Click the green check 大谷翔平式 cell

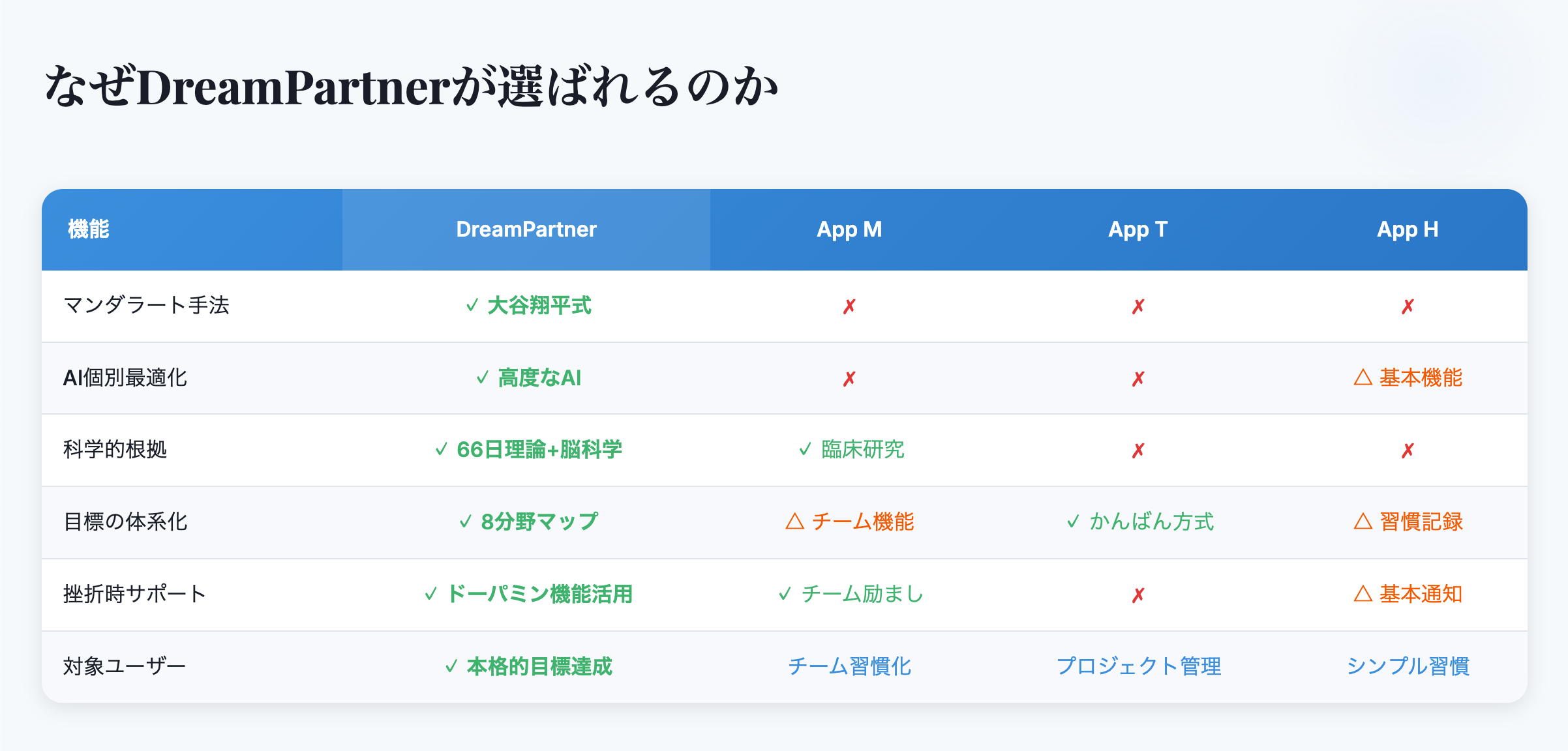(528, 306)
